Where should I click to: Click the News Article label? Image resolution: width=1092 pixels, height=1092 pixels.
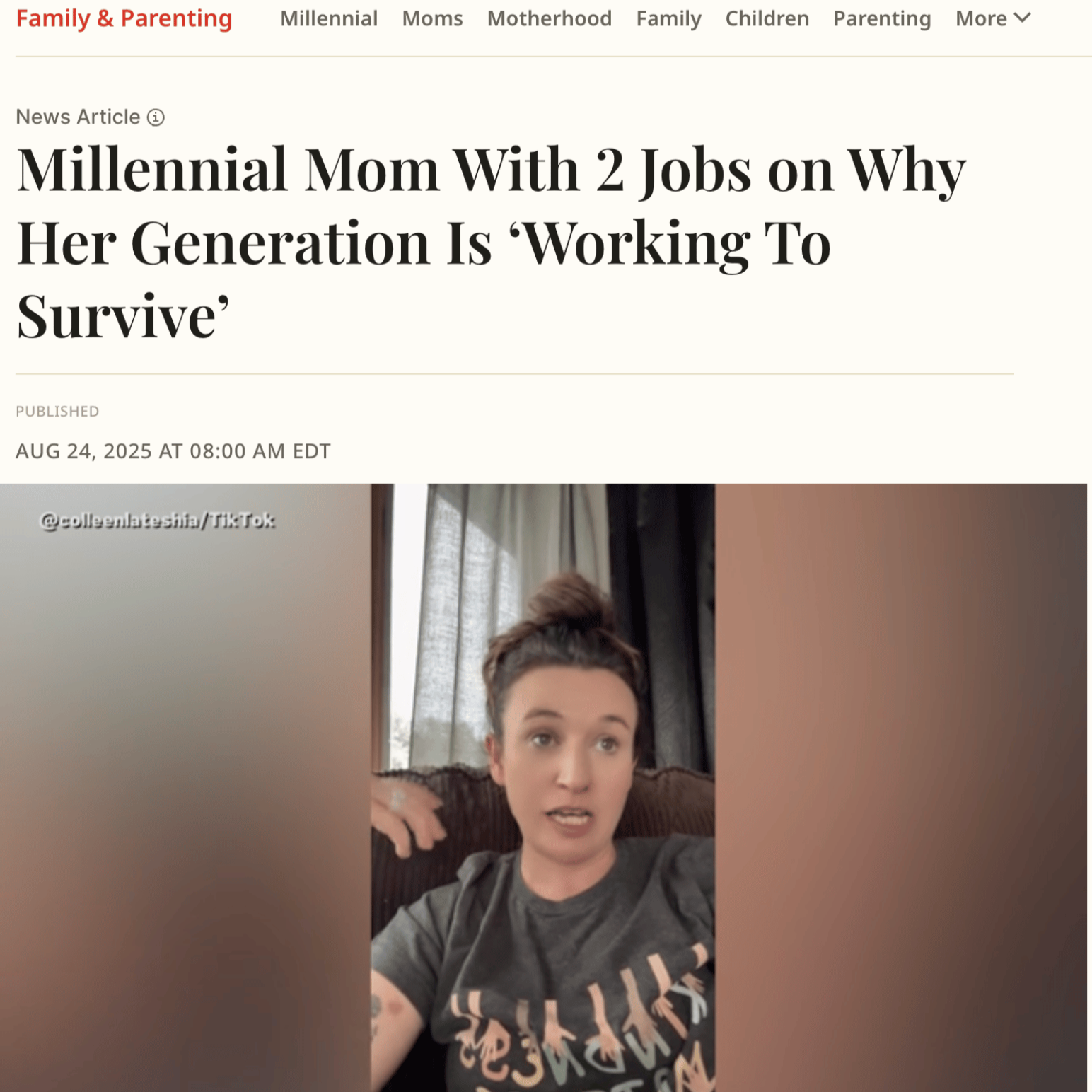78,117
